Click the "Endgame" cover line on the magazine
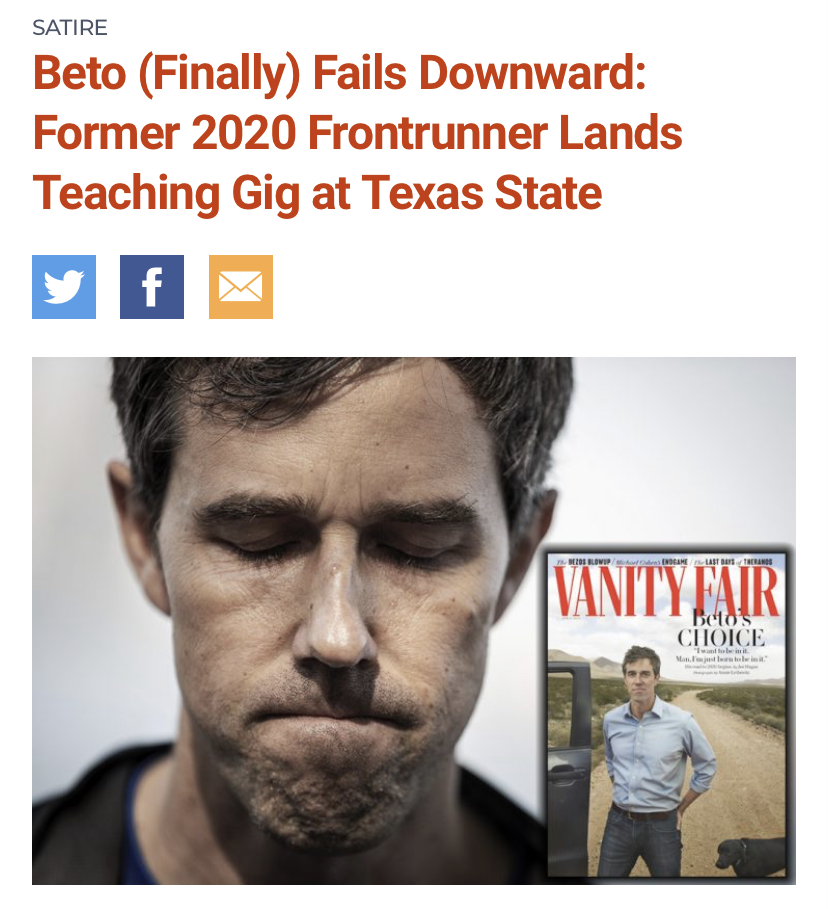This screenshot has height=909, width=828. click(653, 562)
